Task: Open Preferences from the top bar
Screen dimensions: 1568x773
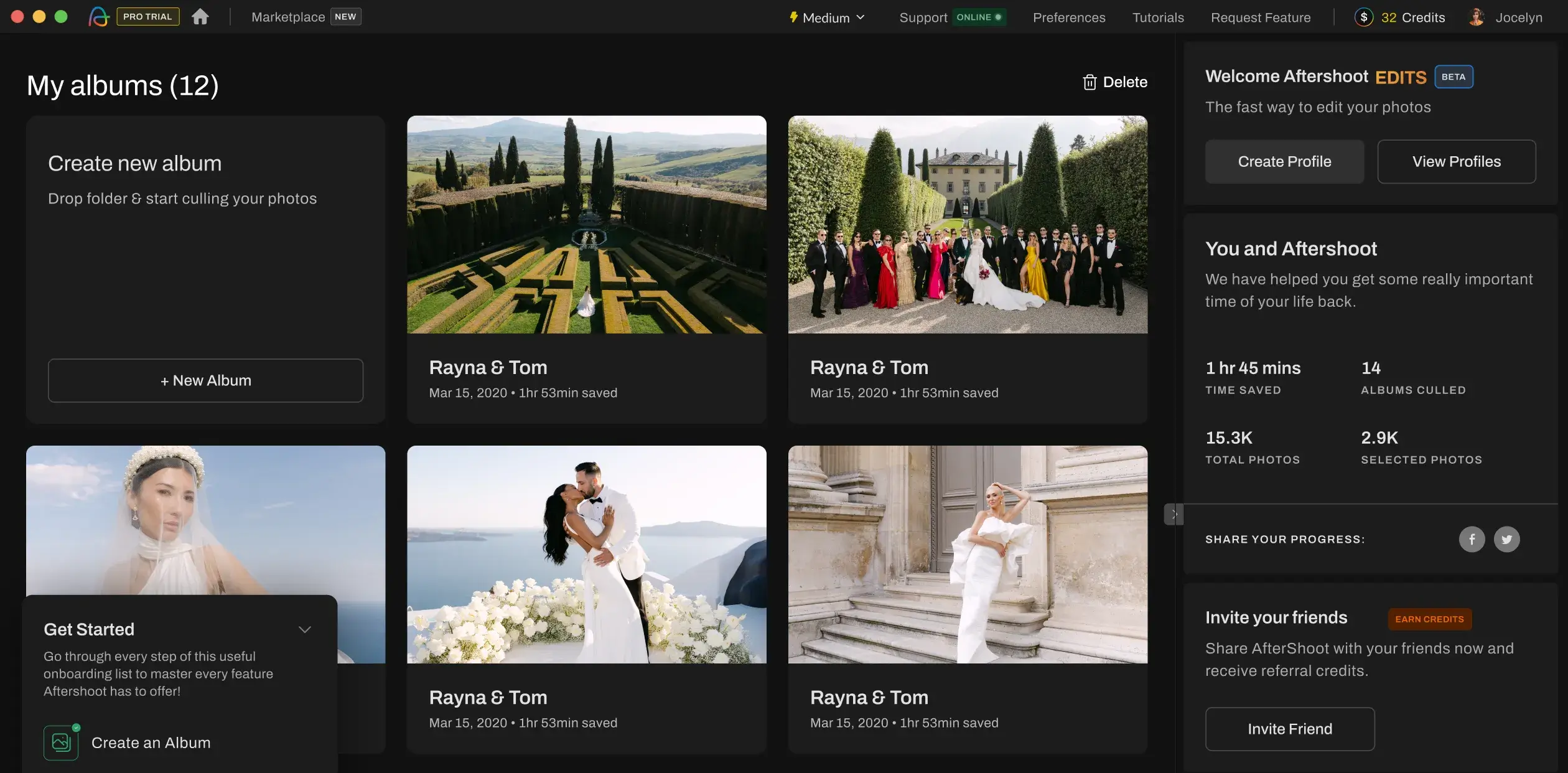Action: coord(1068,17)
